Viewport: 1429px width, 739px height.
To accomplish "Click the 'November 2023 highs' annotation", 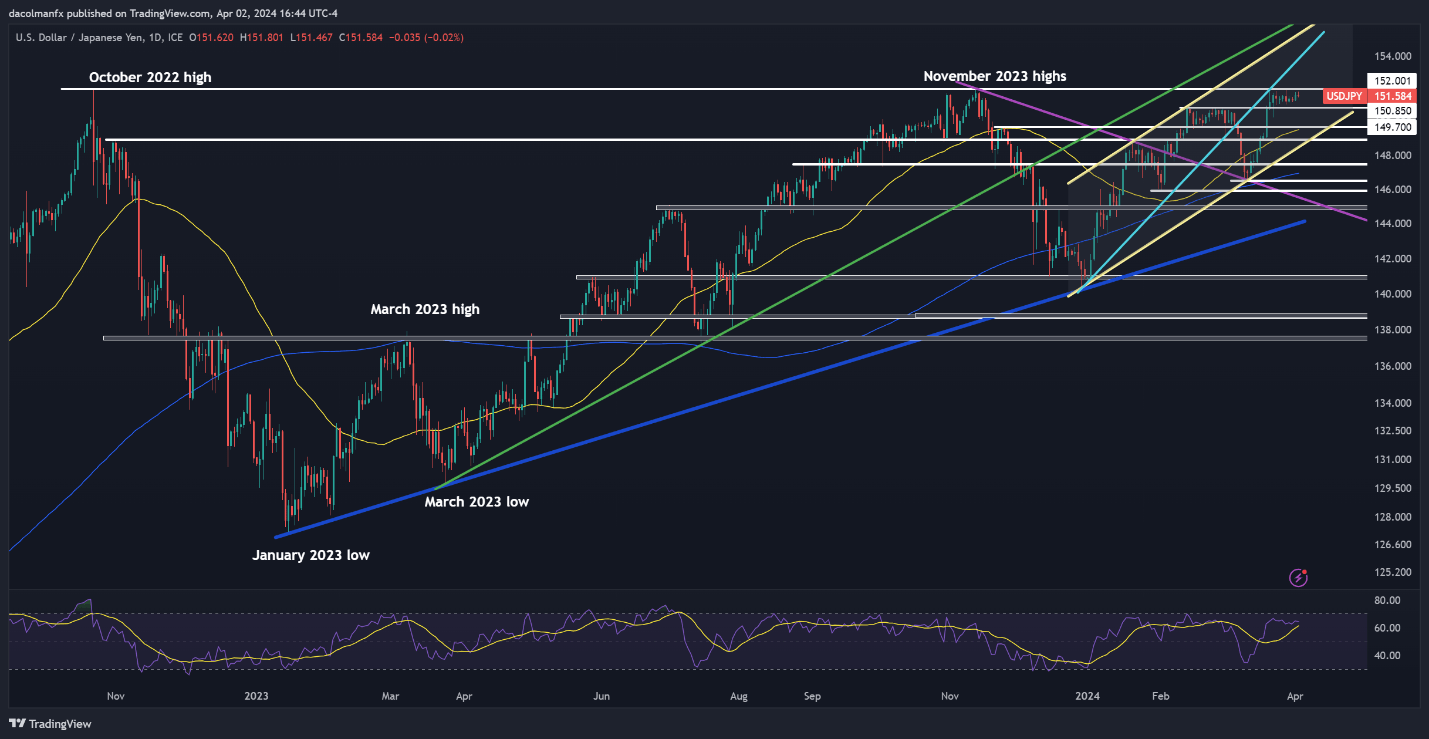I will coord(995,76).
